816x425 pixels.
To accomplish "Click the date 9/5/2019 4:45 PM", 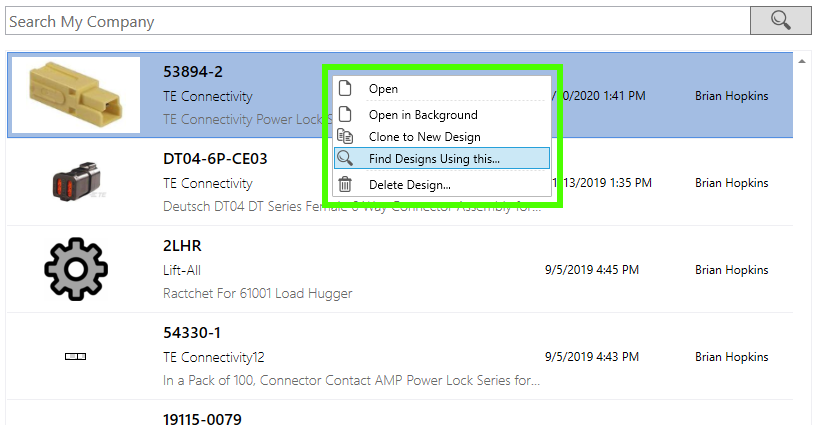I will [592, 269].
